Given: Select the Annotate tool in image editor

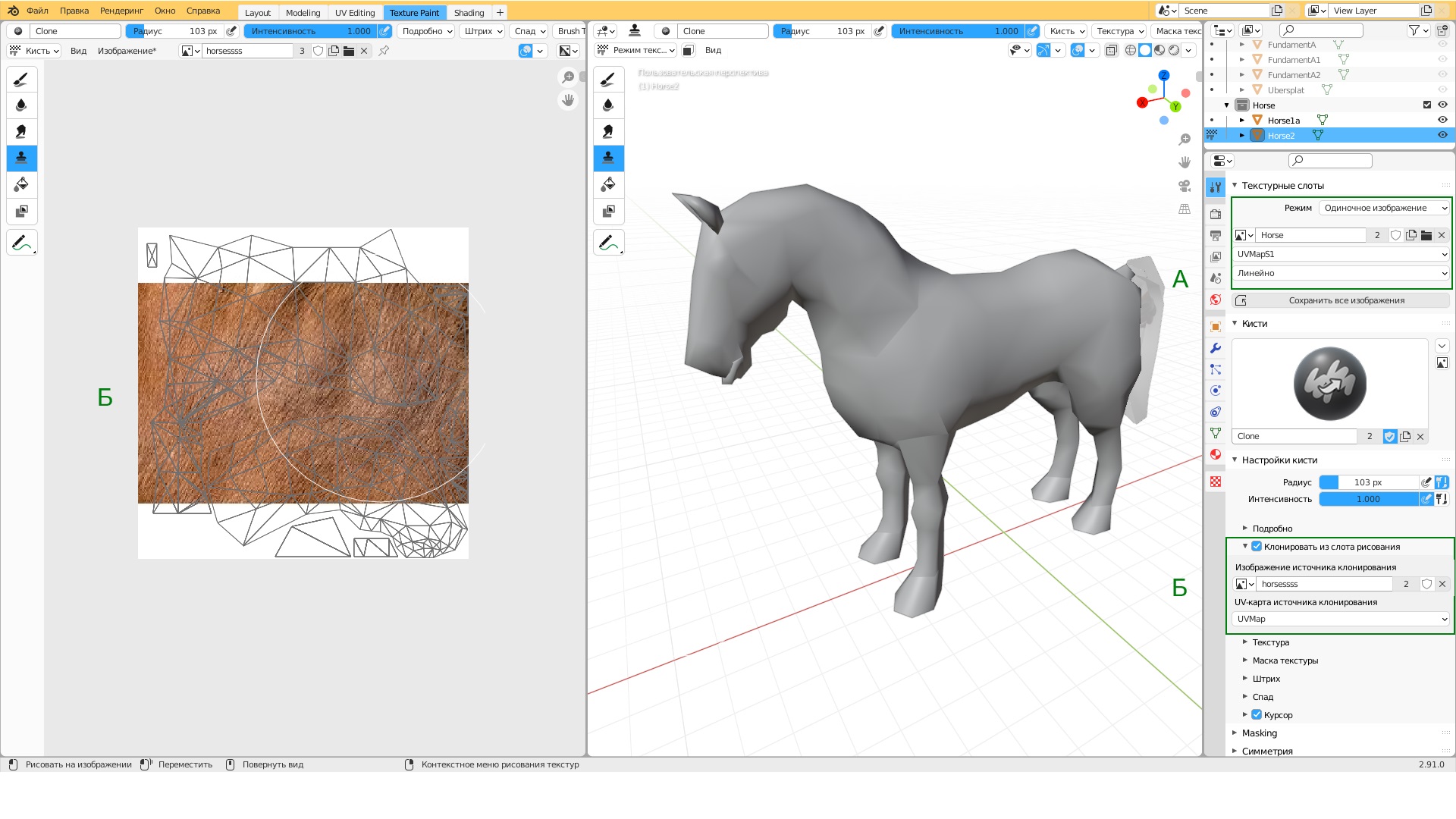Looking at the screenshot, I should tap(21, 243).
